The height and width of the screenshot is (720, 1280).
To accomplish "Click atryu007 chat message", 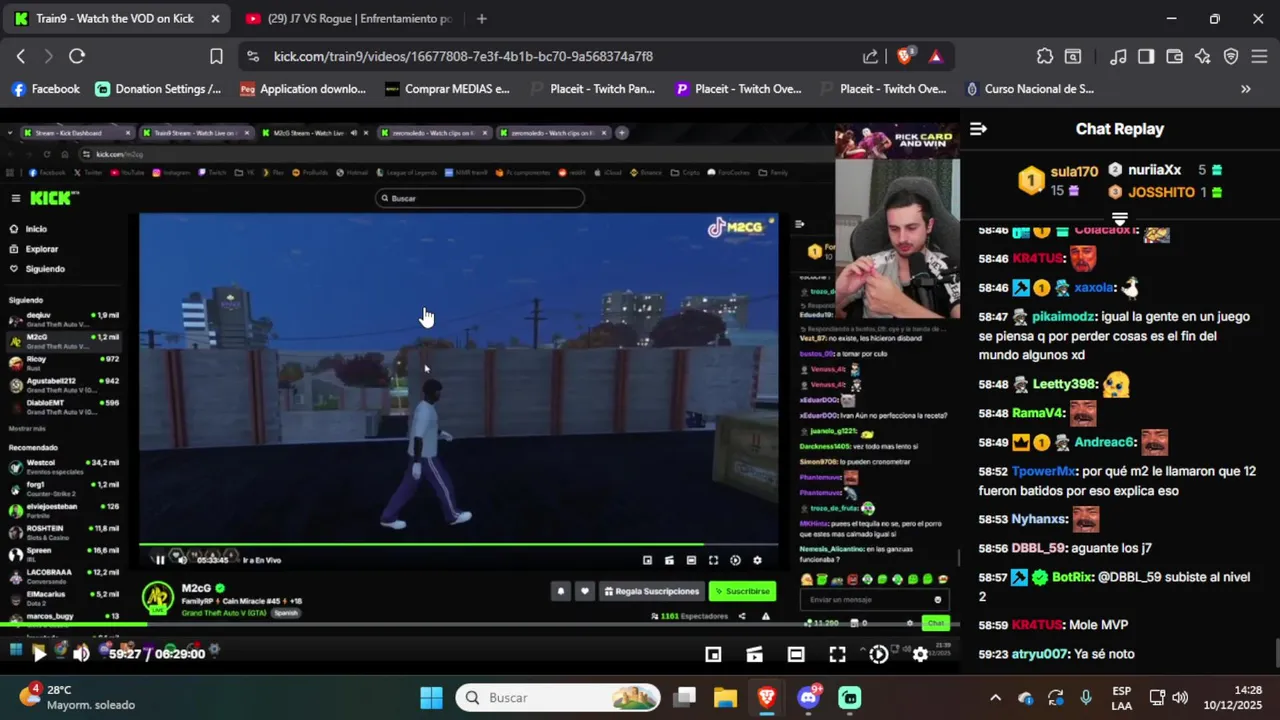I will [1056, 654].
